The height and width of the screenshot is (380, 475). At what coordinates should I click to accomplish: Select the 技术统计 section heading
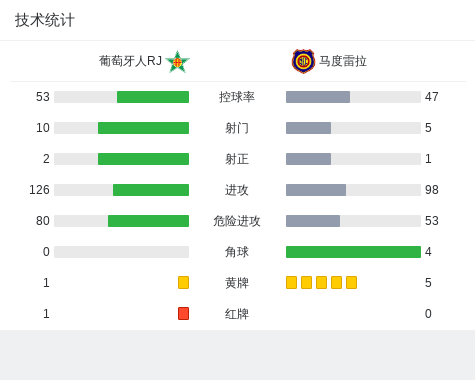coord(45,20)
